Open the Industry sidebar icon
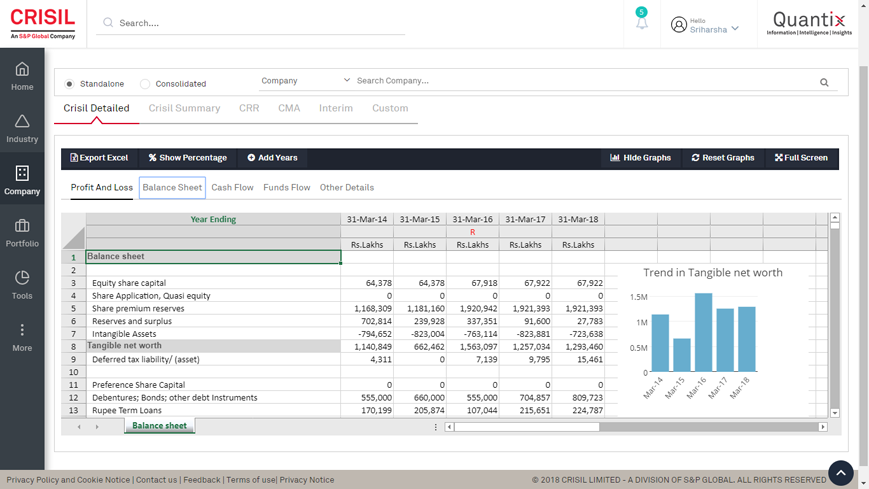 pyautogui.click(x=22, y=128)
